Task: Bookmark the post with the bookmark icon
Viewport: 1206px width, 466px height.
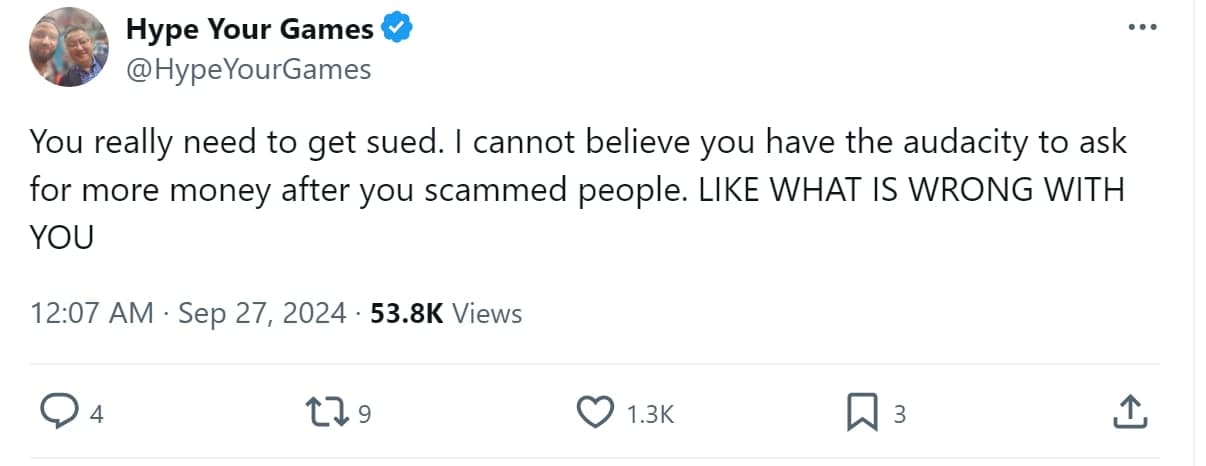Action: coord(862,412)
